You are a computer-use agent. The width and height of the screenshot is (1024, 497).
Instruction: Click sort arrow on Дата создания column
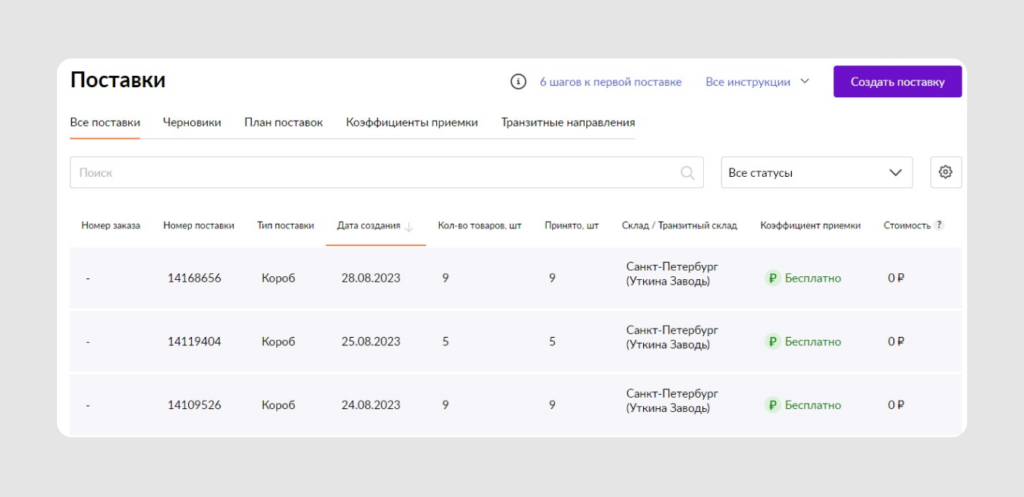click(x=409, y=226)
